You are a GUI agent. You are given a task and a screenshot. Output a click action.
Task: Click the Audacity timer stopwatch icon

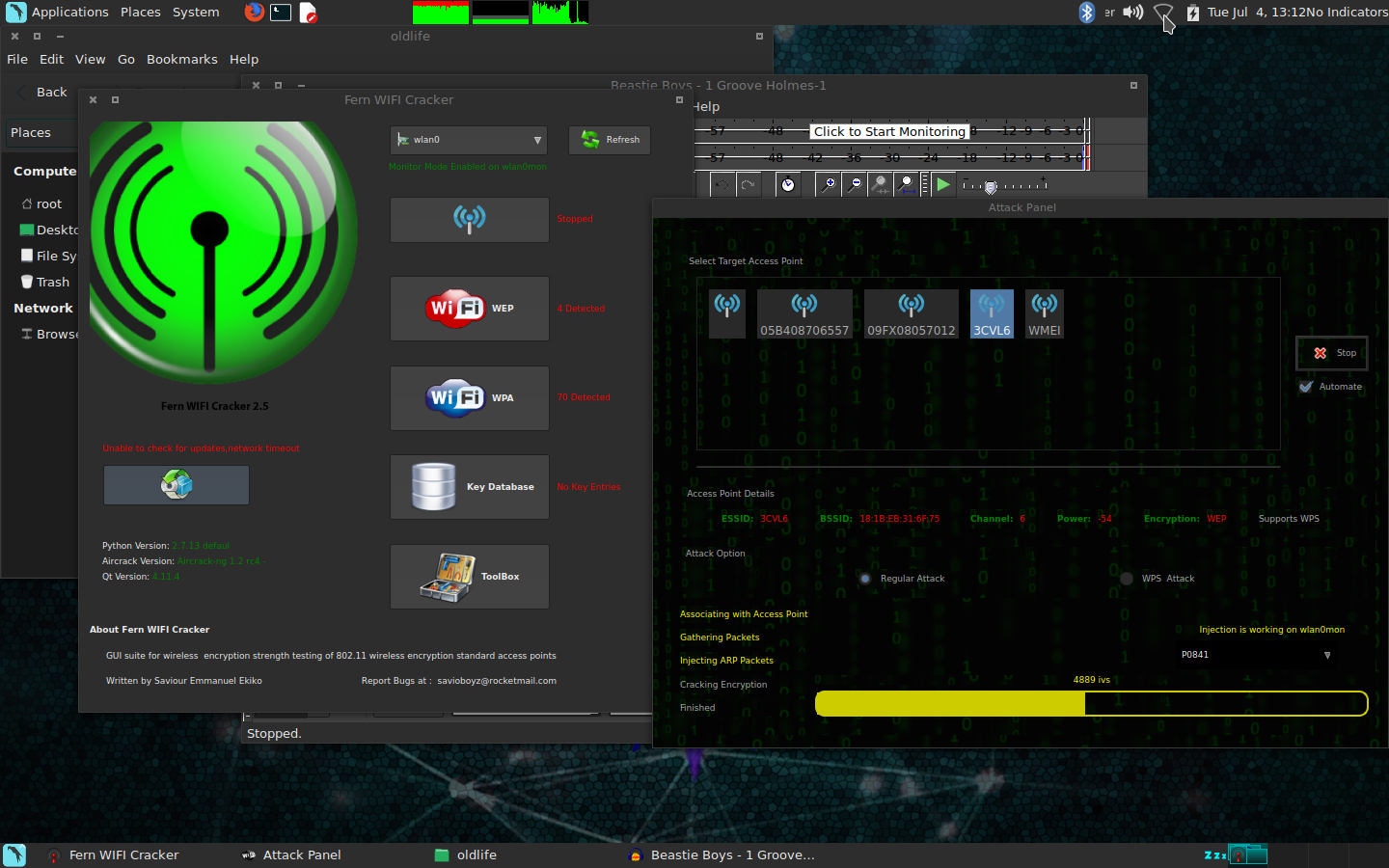pos(788,184)
